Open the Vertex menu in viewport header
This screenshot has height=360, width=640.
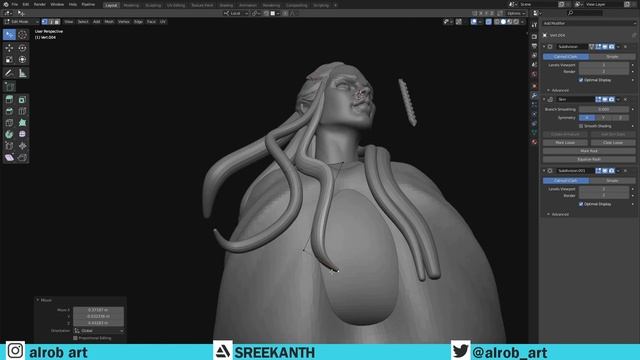pyautogui.click(x=124, y=22)
